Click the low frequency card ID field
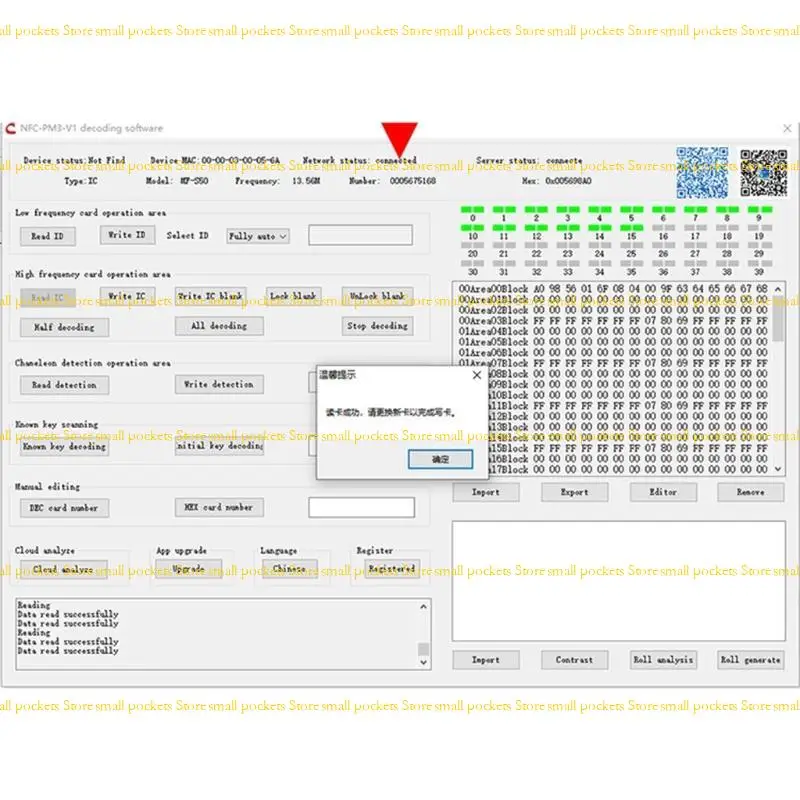 360,235
